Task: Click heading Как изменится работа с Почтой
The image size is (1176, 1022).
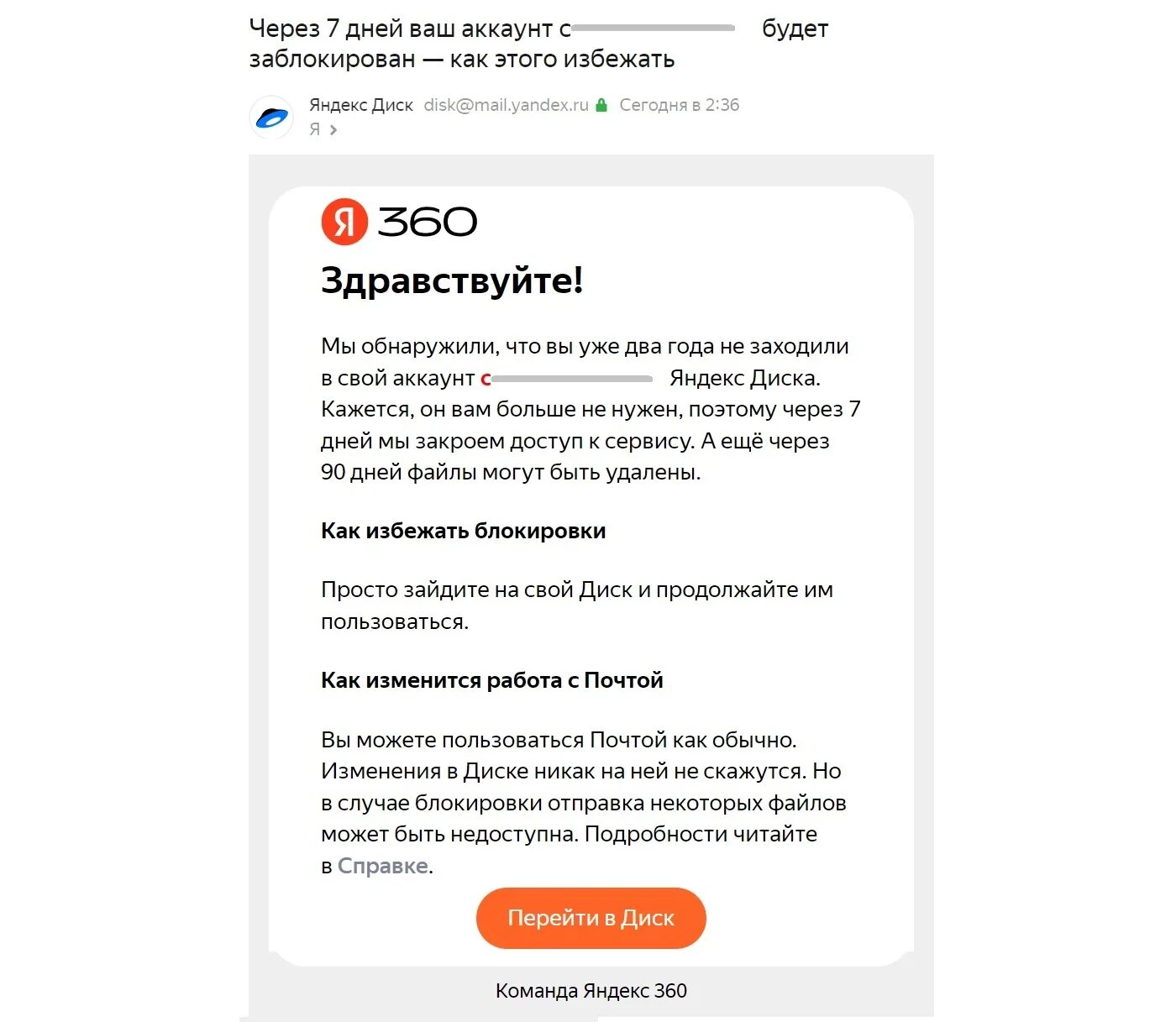Action: 491,680
